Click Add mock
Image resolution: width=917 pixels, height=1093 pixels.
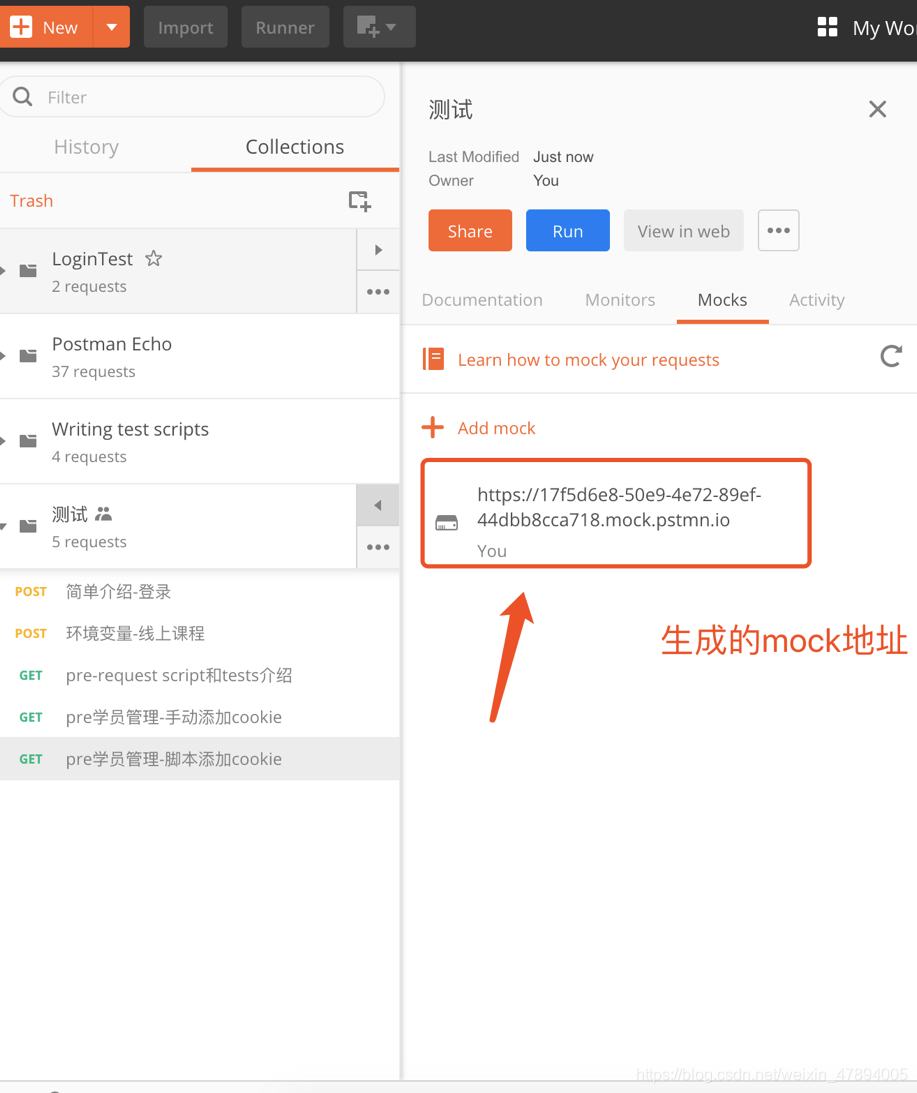(496, 428)
